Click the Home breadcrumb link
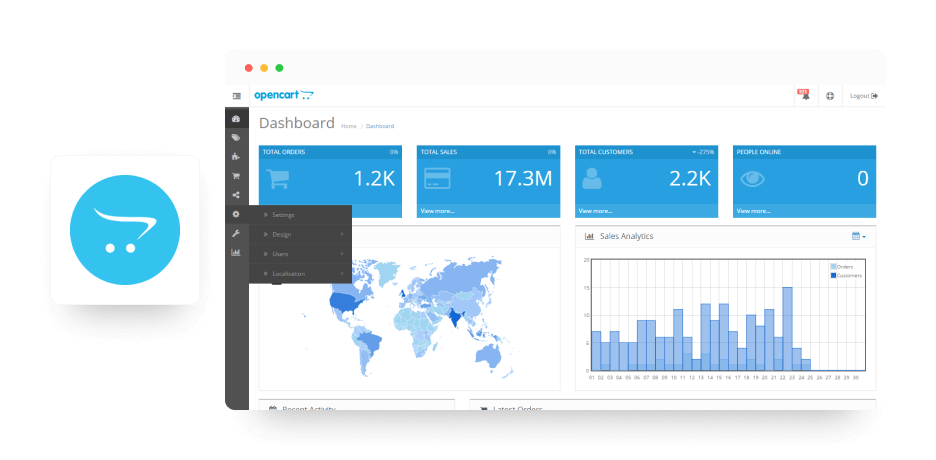936x460 pixels. tap(349, 126)
